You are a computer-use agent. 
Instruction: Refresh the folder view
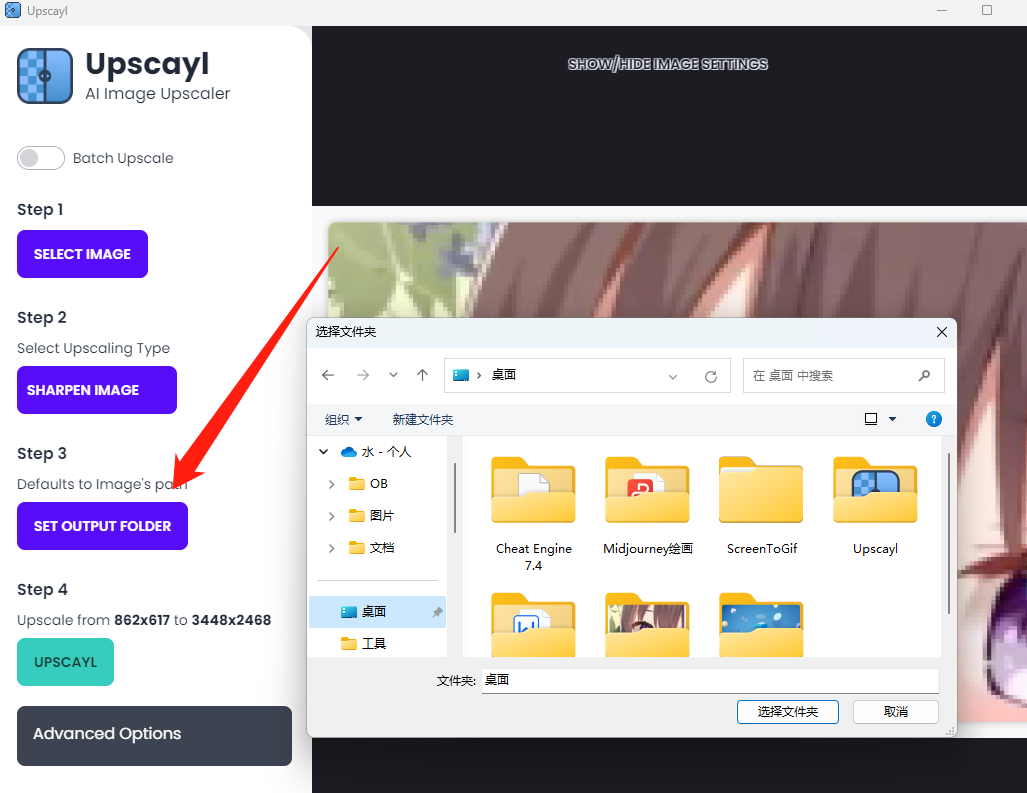click(711, 377)
